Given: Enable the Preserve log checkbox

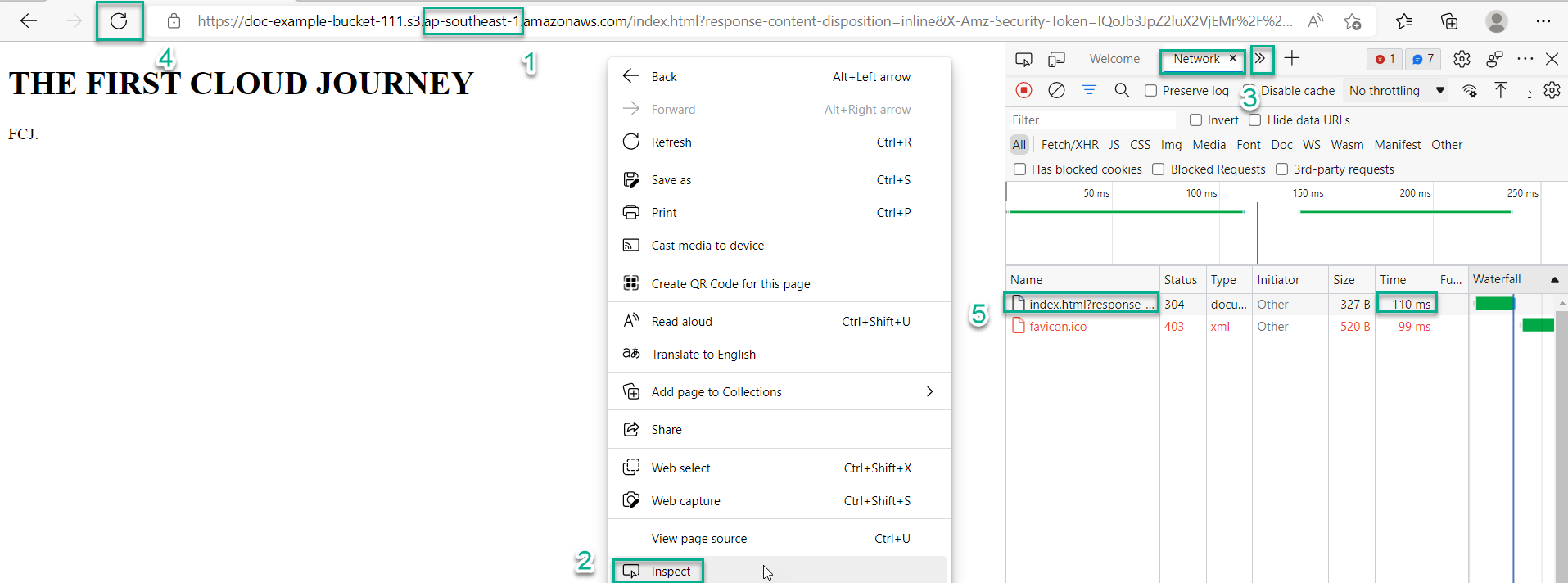Looking at the screenshot, I should coord(1151,91).
